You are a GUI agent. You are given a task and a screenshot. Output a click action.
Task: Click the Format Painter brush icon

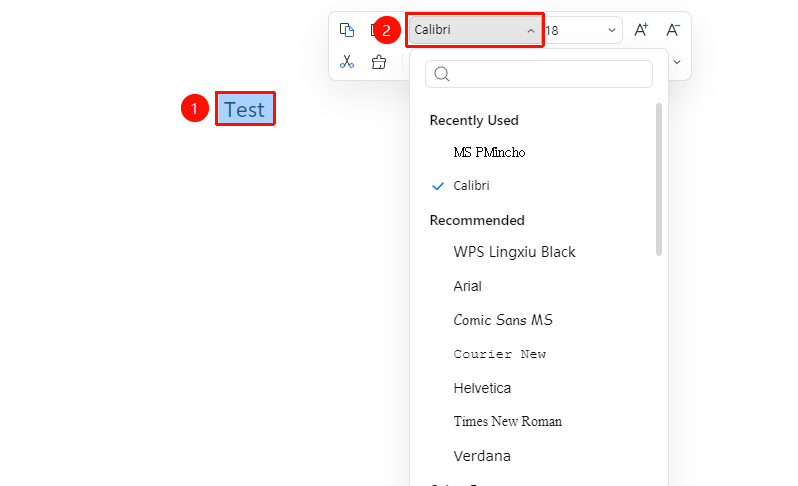379,62
